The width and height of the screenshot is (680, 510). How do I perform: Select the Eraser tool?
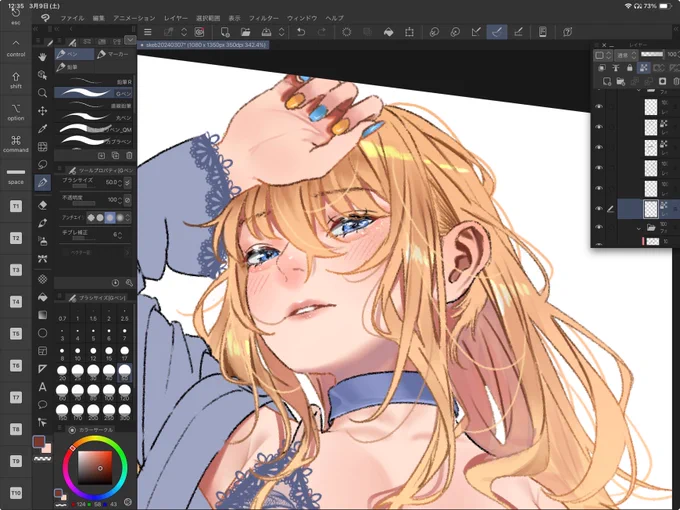click(x=42, y=205)
